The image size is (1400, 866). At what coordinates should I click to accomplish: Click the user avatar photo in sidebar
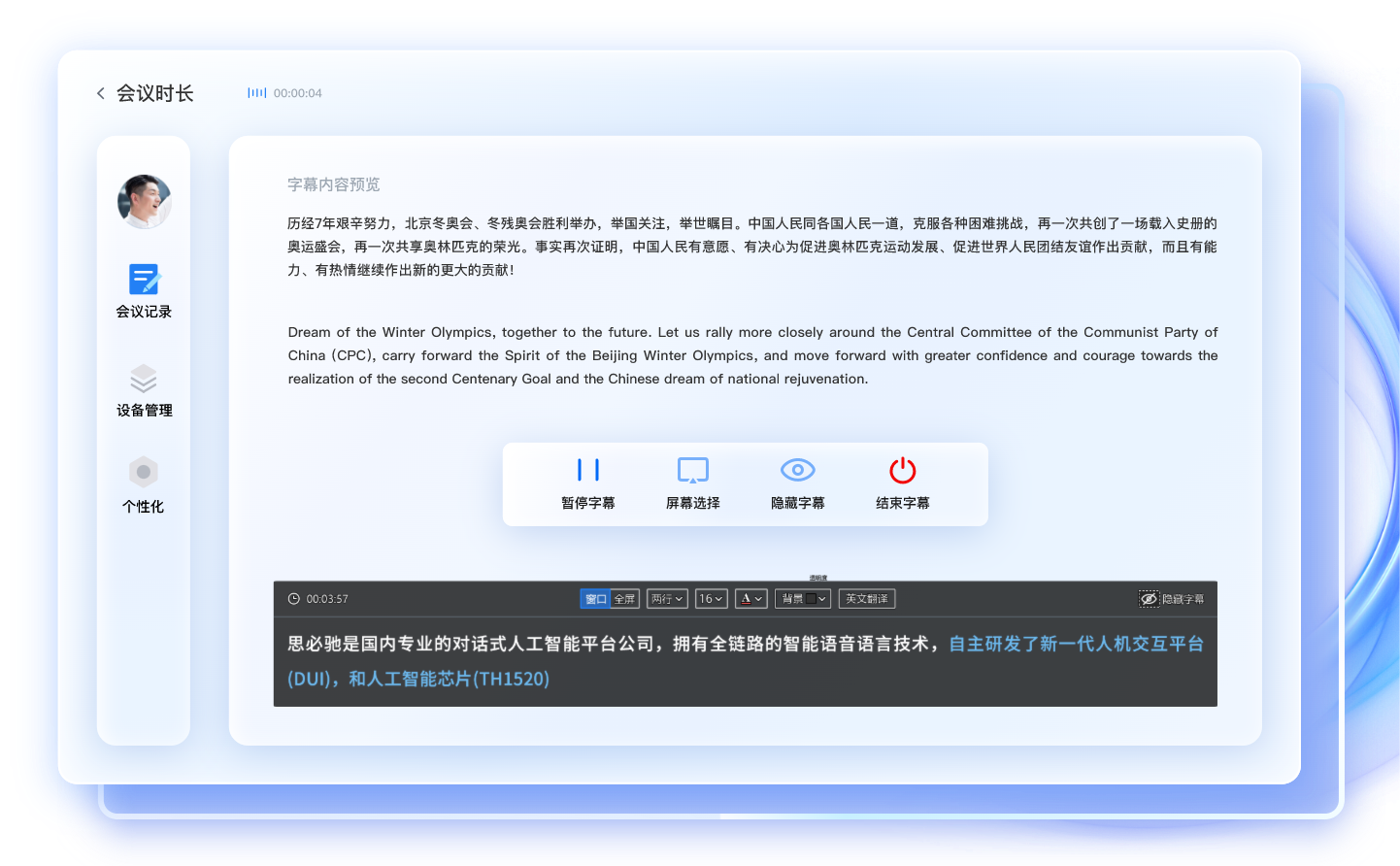click(x=145, y=201)
